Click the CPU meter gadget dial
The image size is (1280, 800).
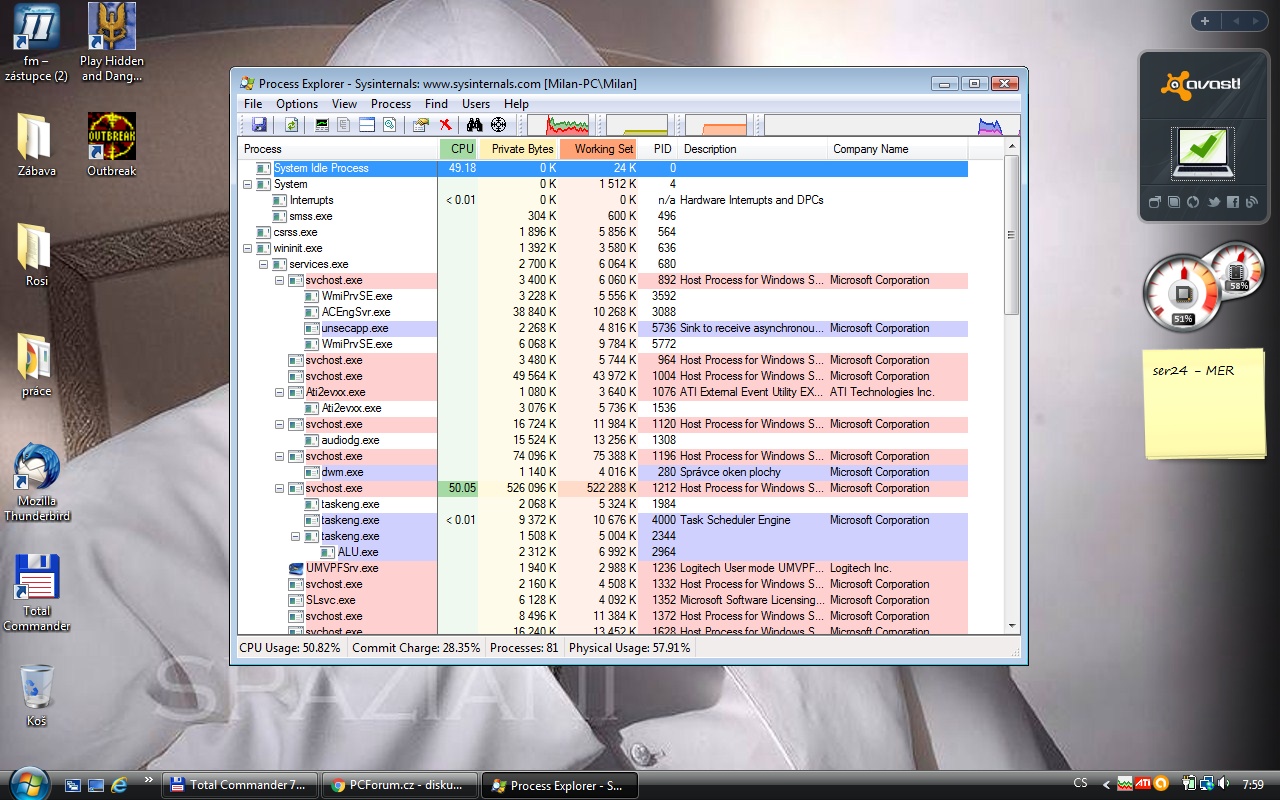1183,292
